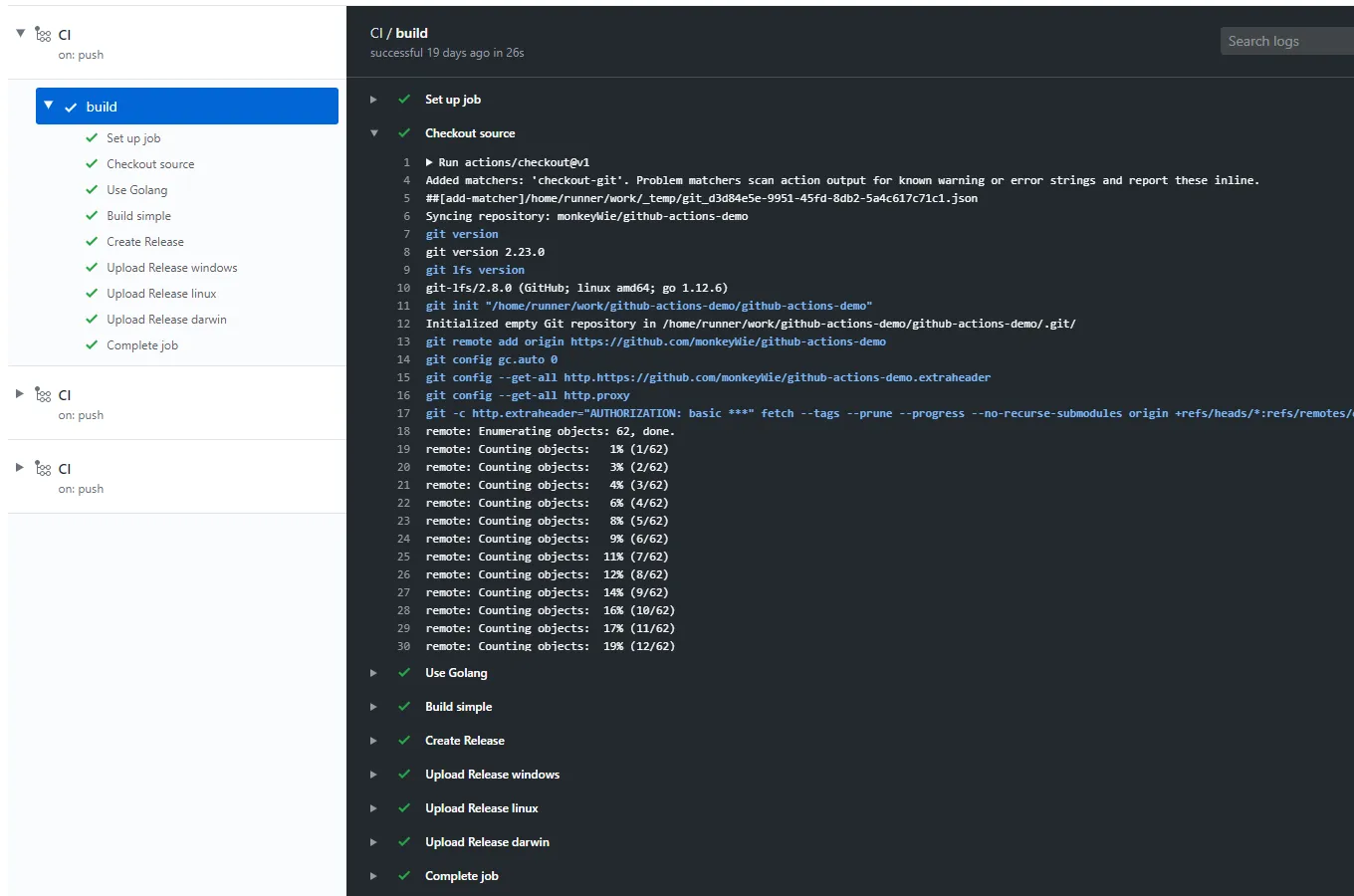Click the success checkmark next to Use Golang log step

tap(404, 673)
